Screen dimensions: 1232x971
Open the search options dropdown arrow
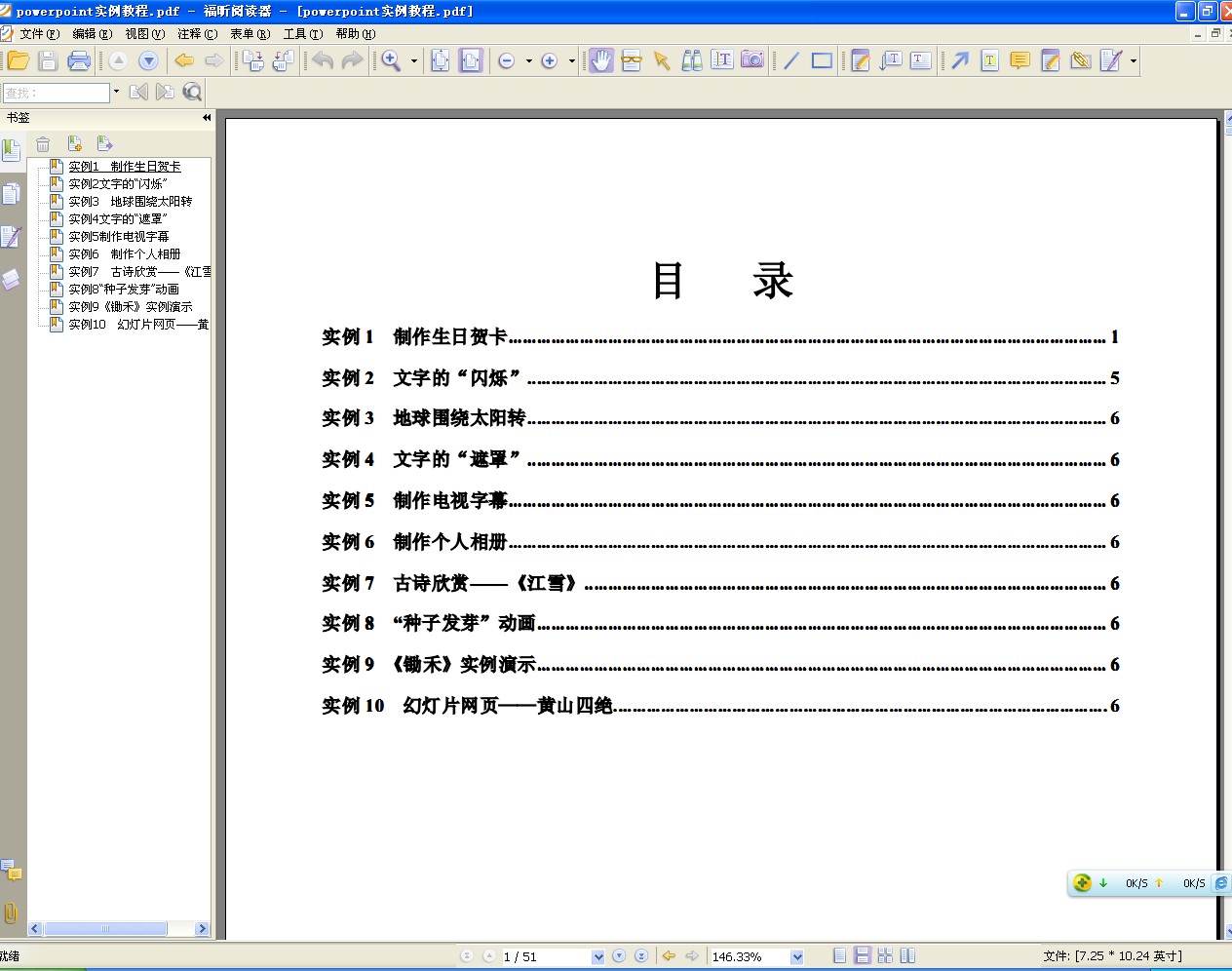click(x=116, y=93)
